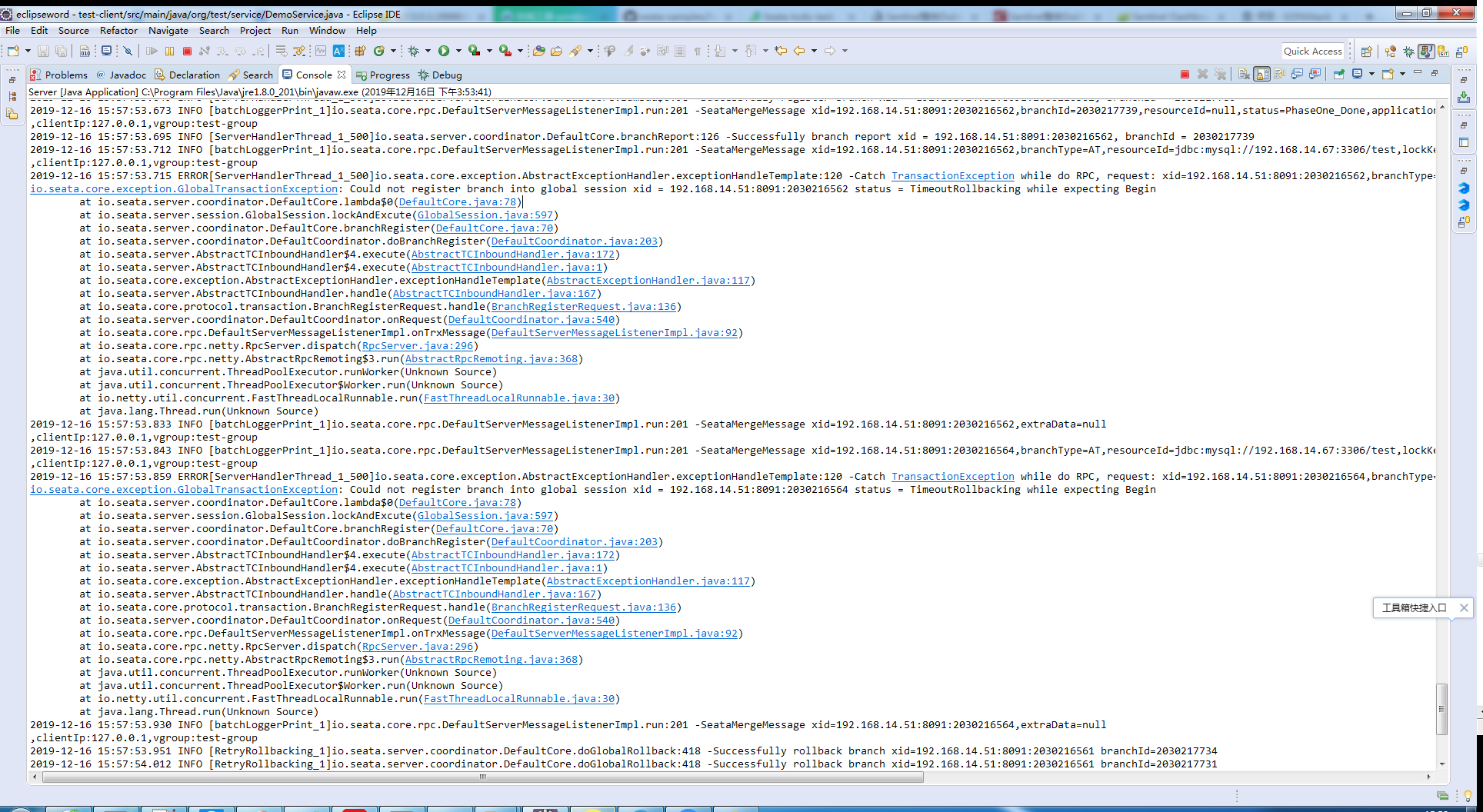This screenshot has height=812, width=1483.
Task: Open the Coverage dropdown arrow
Action: tap(489, 51)
